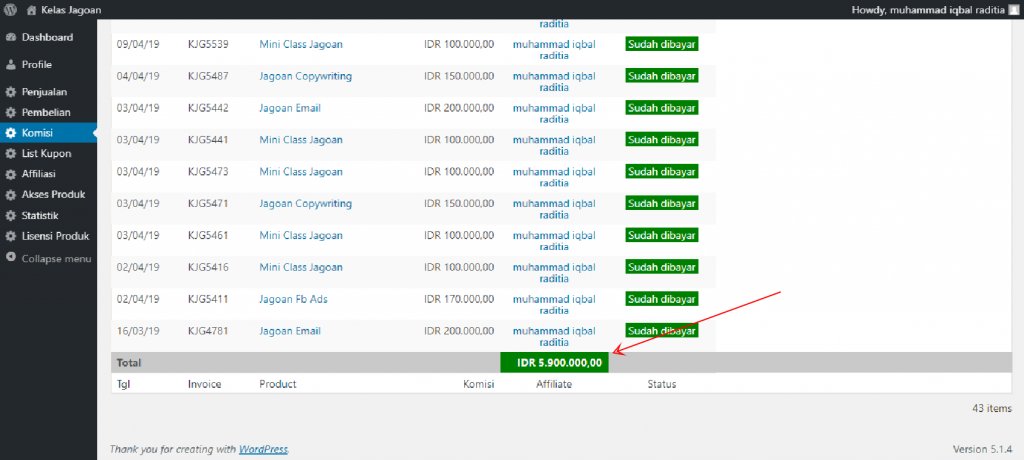
Task: Click the home icon beside Kelas Jagoan
Action: point(31,10)
